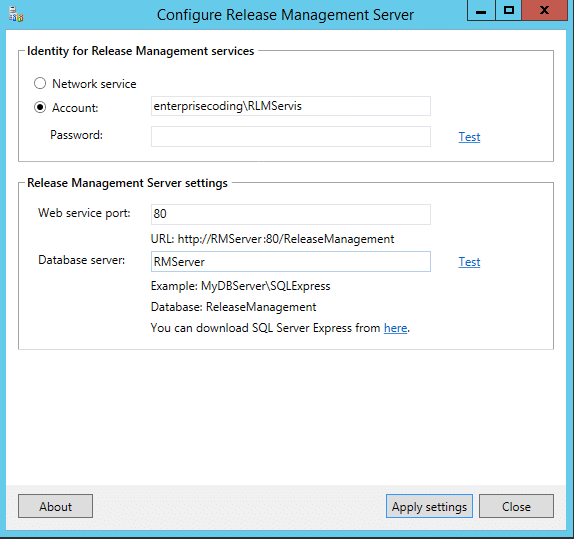Select the Network service radio option

40,83
